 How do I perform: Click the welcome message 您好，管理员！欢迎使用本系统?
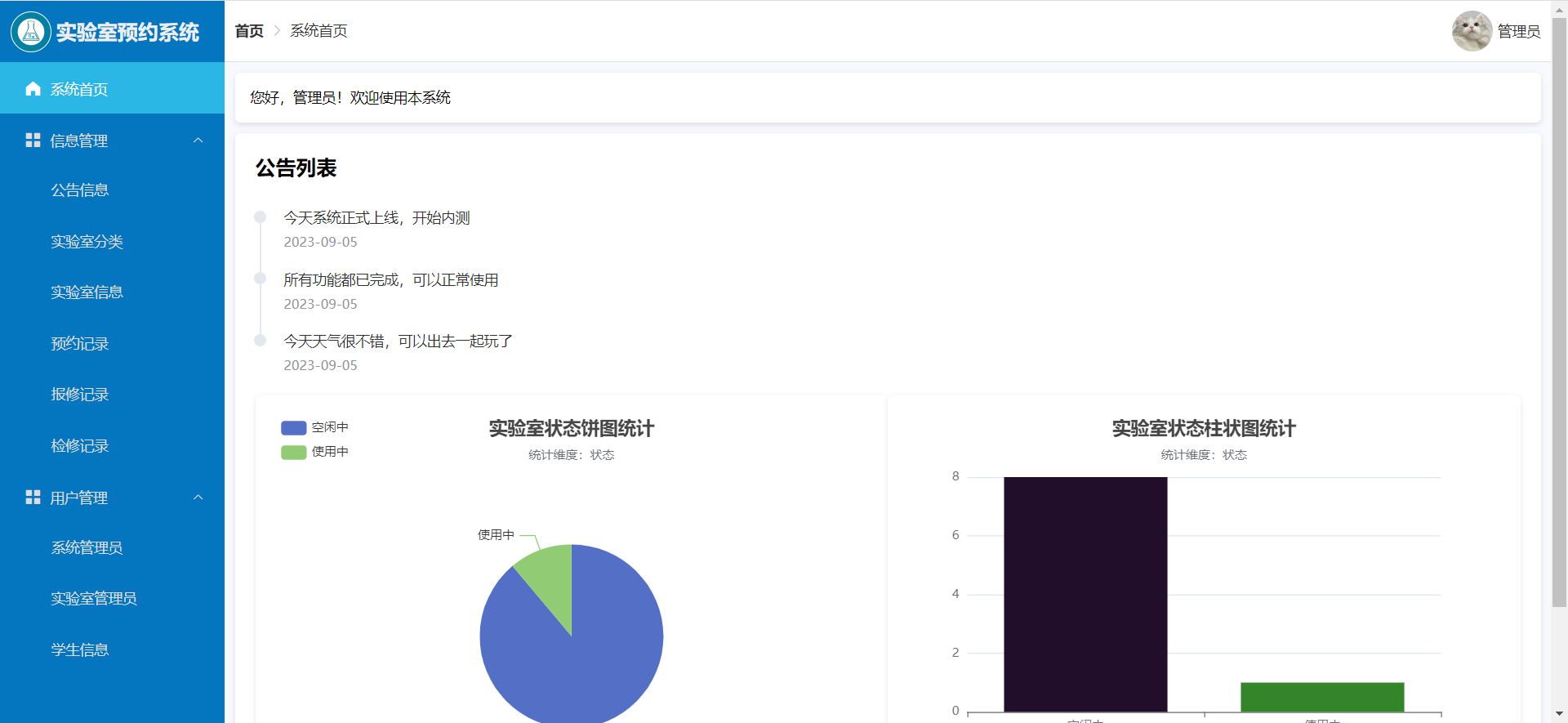[x=350, y=98]
